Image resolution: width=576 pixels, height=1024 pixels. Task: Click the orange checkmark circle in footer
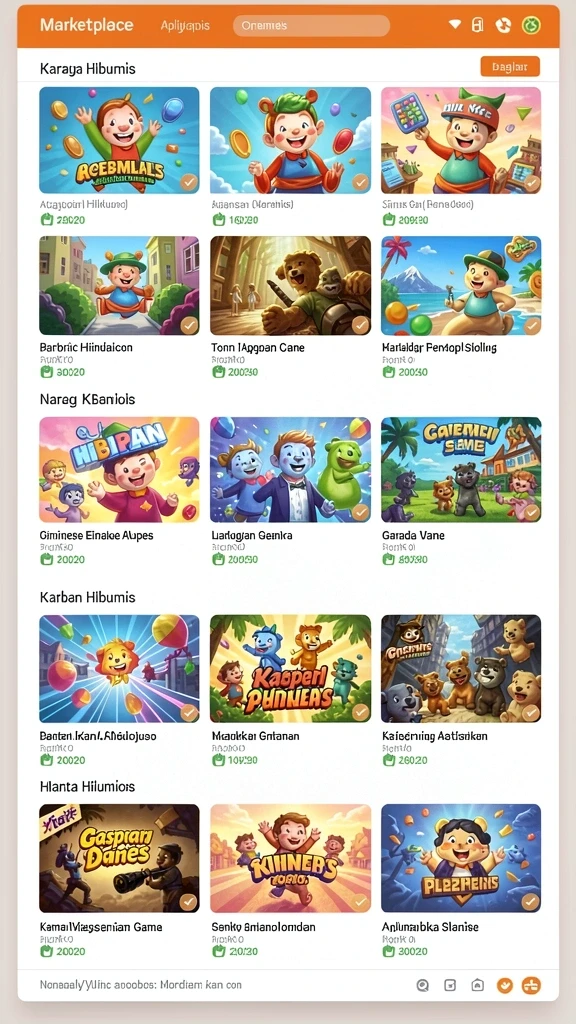coord(505,985)
